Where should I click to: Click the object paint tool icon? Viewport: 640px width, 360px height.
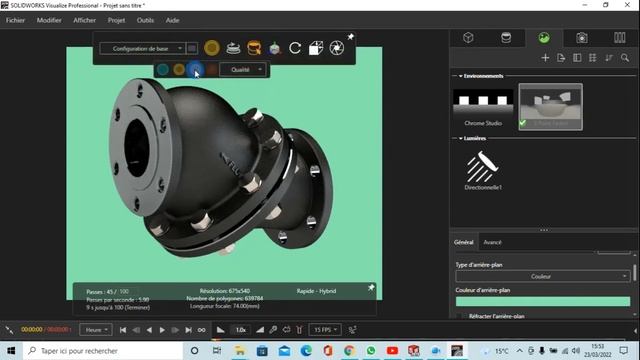[275, 49]
